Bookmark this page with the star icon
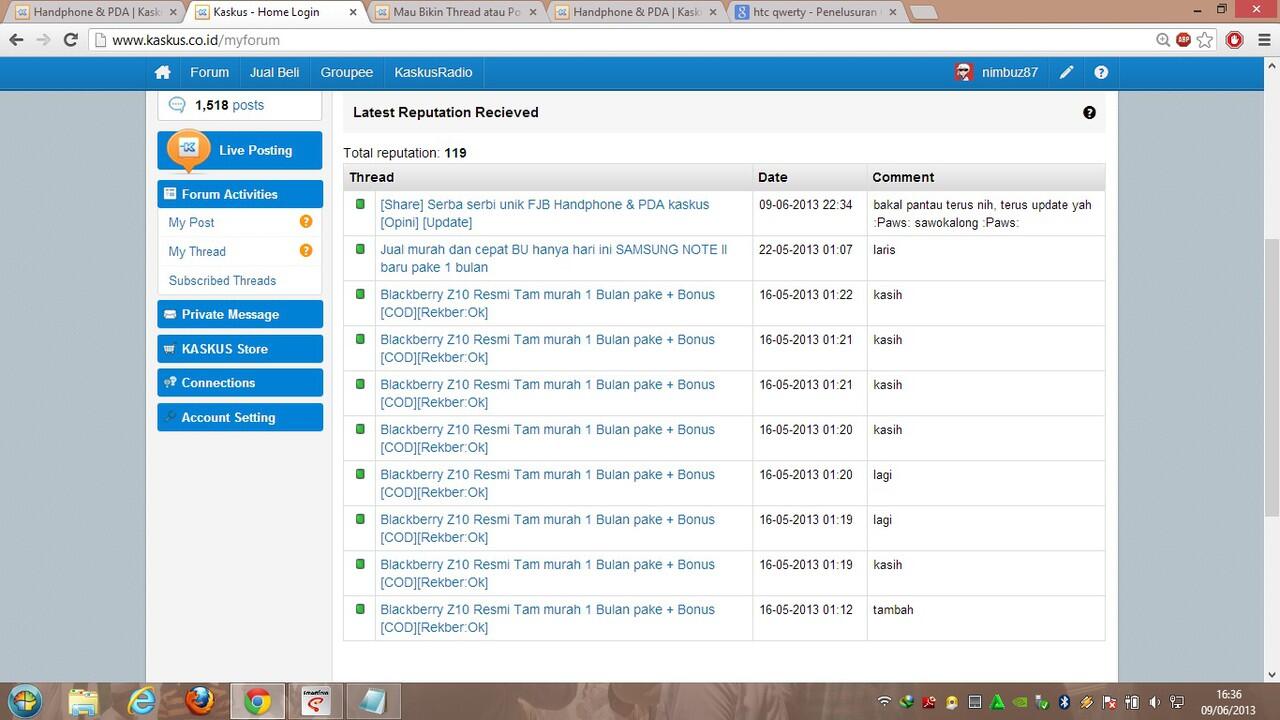The image size is (1280, 720). tap(1205, 40)
